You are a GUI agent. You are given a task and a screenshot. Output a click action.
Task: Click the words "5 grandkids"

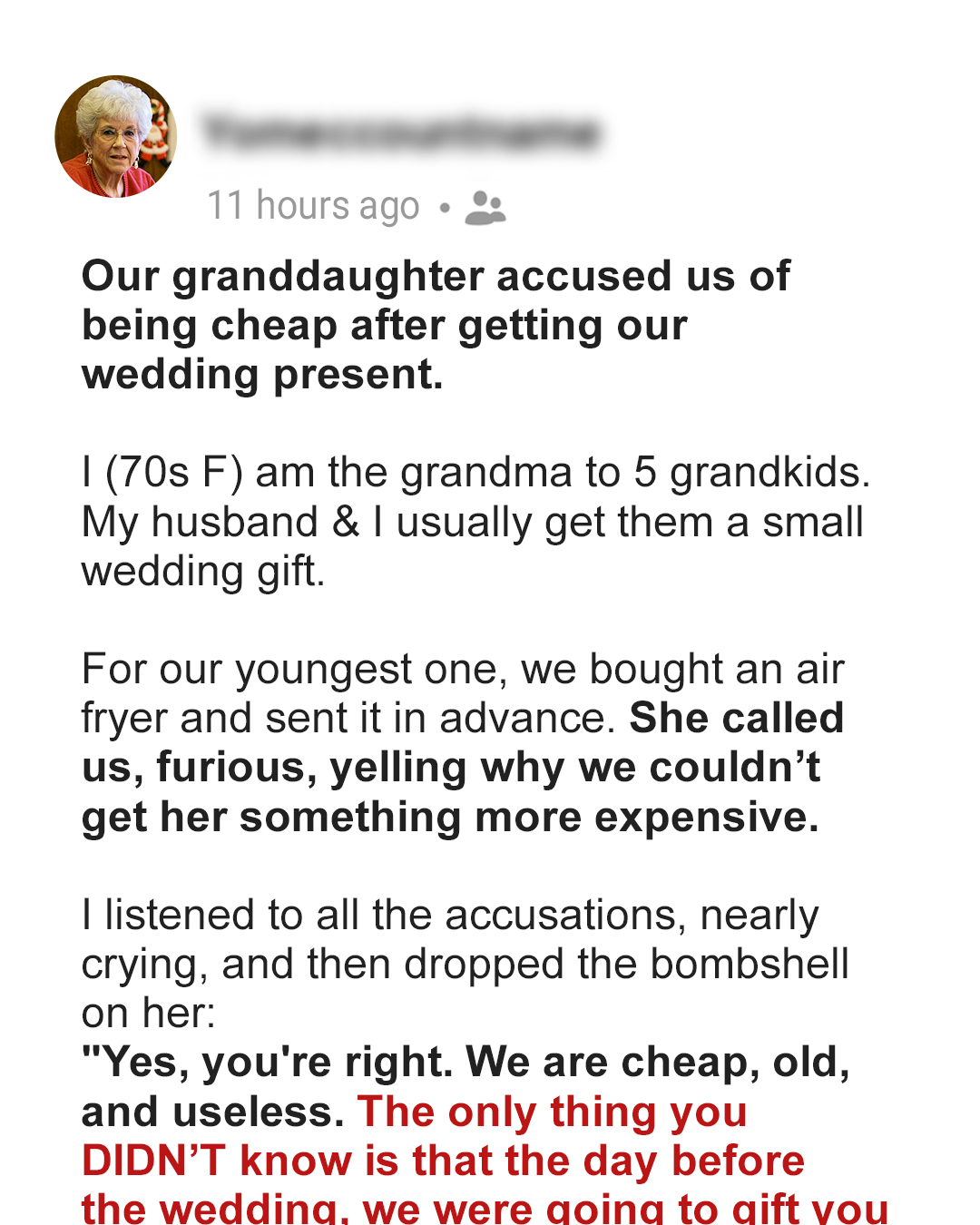pyautogui.click(x=751, y=473)
